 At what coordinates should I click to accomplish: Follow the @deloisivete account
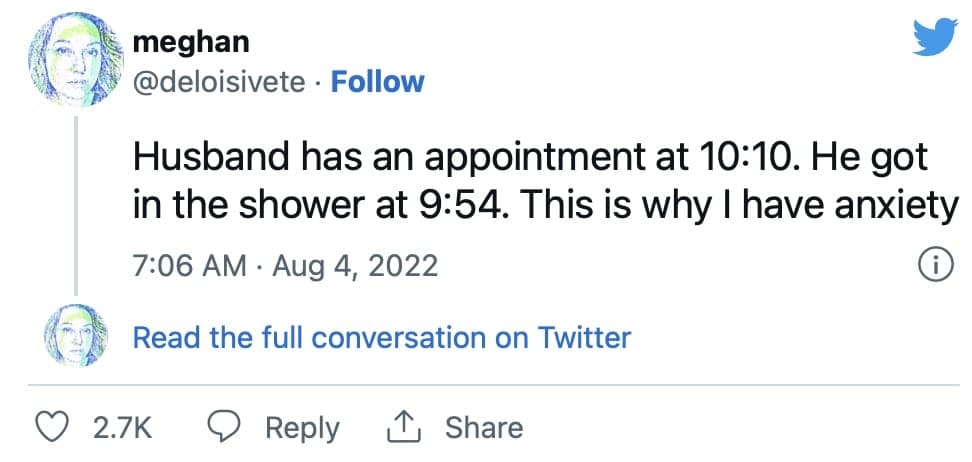(377, 82)
